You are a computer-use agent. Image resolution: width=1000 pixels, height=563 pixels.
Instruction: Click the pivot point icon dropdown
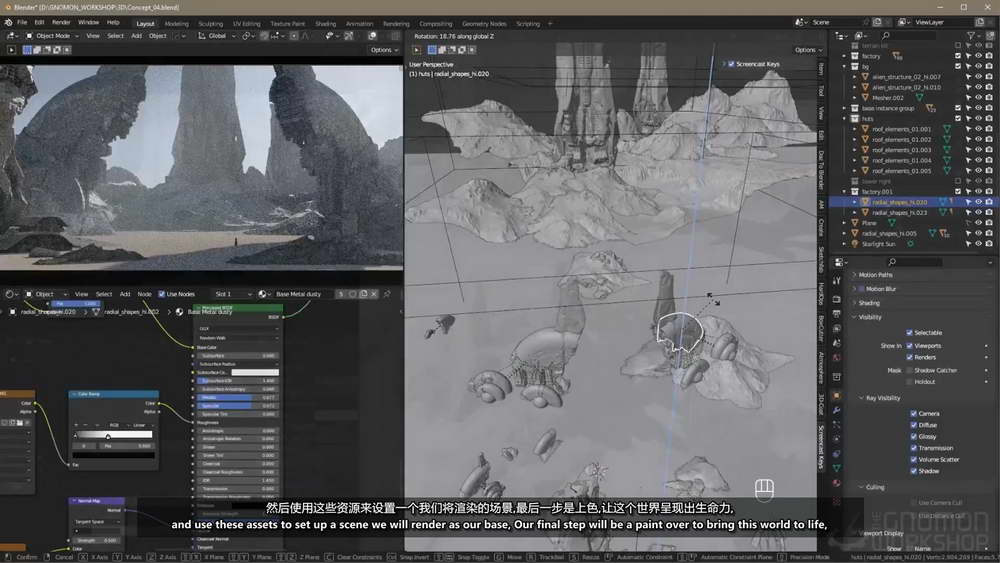point(247,36)
